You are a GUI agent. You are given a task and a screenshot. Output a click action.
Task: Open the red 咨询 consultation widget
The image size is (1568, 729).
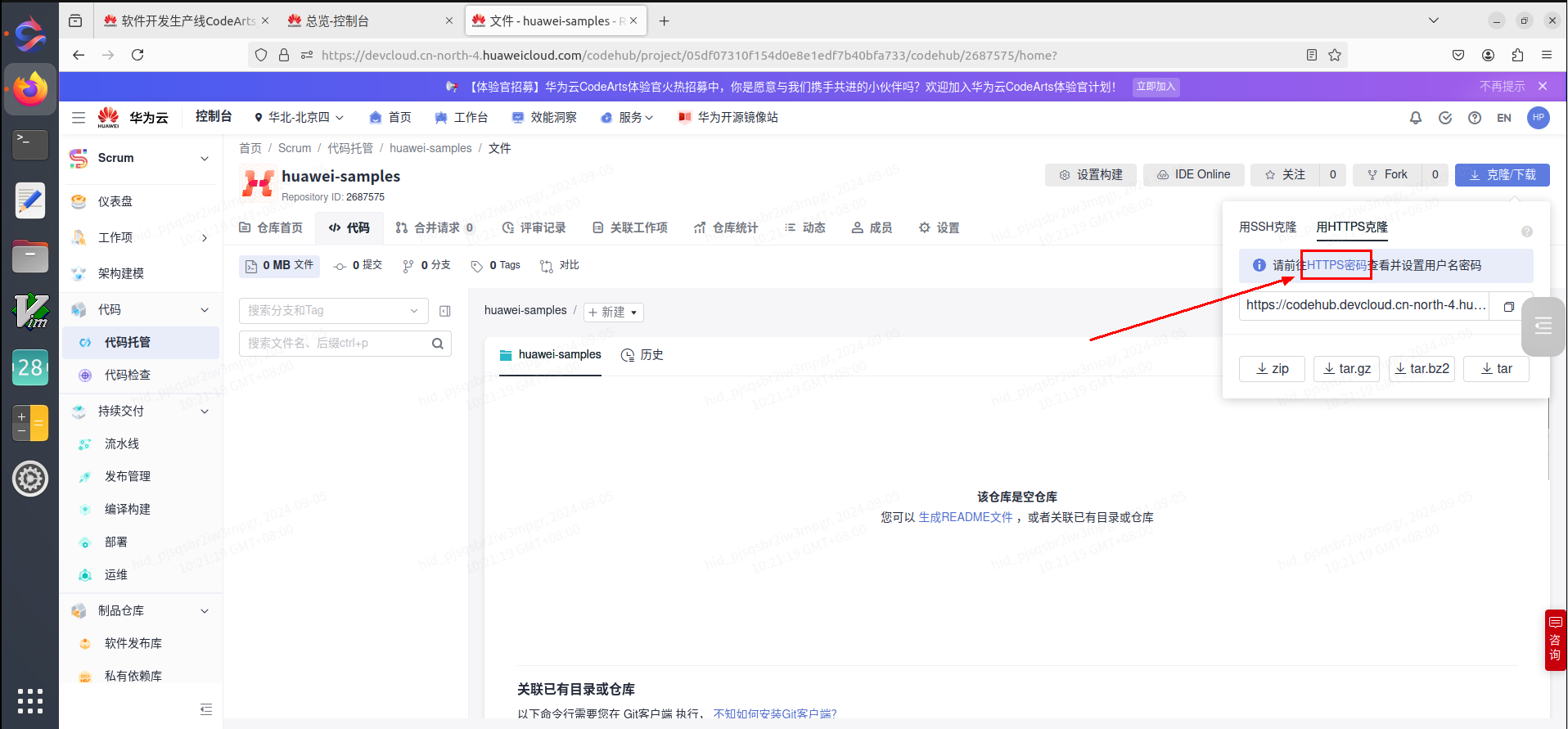(x=1555, y=640)
